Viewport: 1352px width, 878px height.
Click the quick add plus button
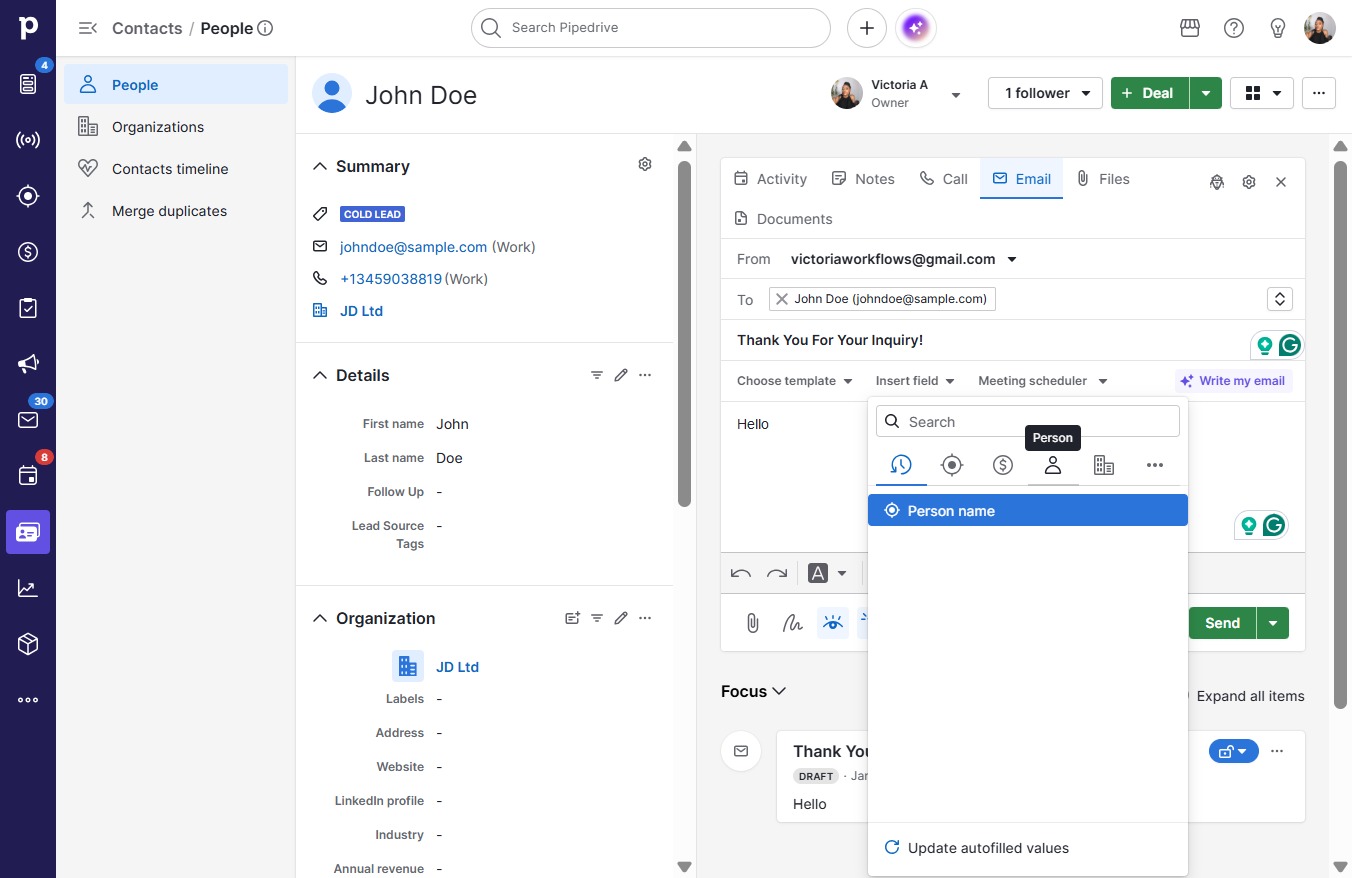point(867,28)
